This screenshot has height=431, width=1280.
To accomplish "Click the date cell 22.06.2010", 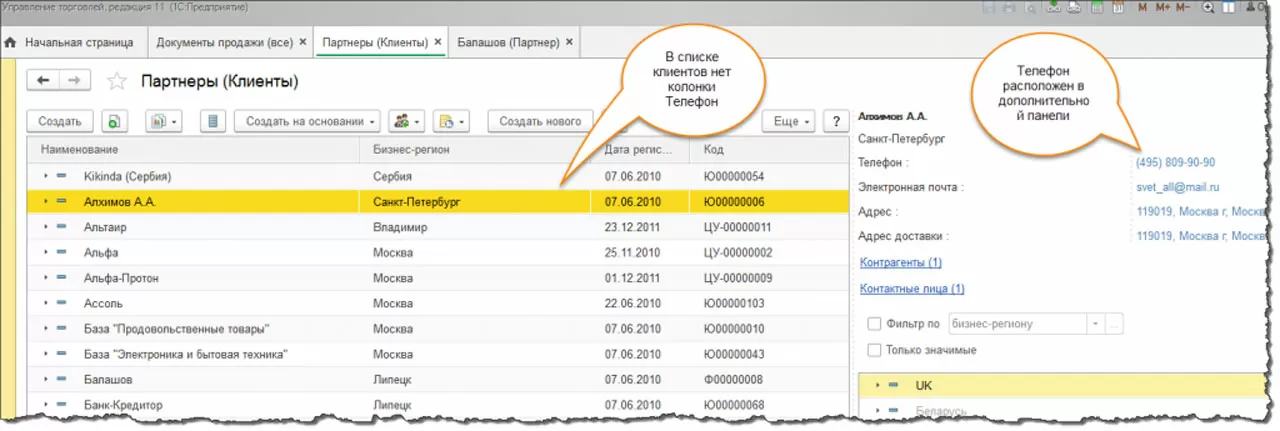I will pos(633,303).
